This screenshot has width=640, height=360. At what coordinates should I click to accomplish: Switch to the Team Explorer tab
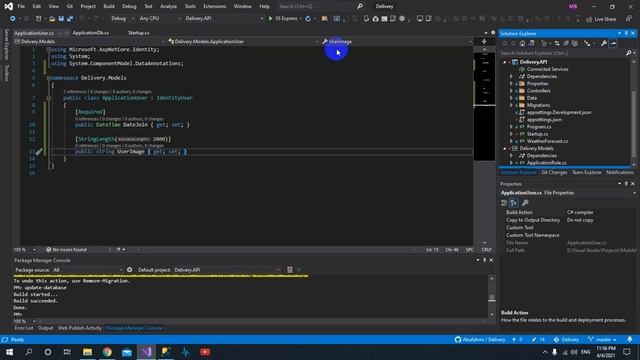tap(587, 173)
